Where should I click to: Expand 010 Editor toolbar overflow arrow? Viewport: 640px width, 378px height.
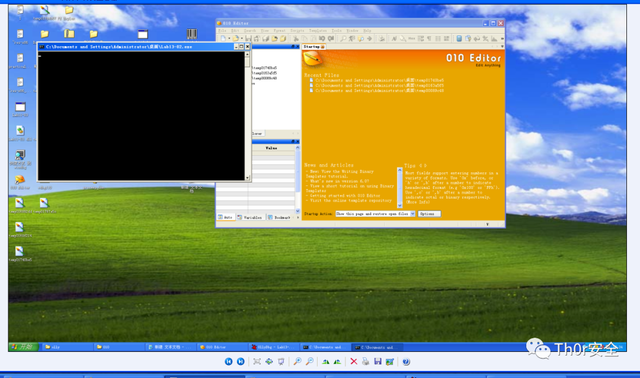point(502,38)
